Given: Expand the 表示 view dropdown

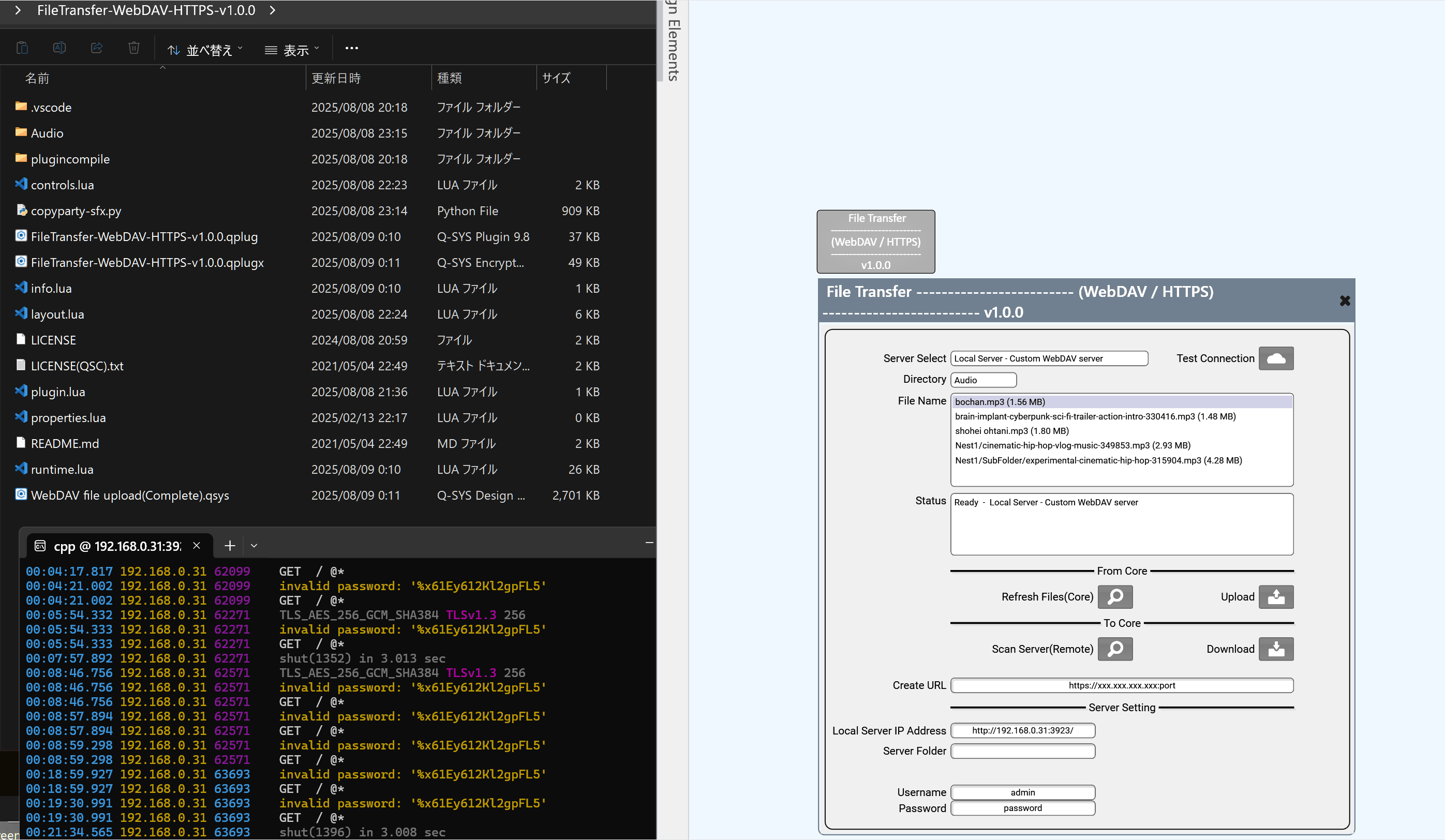Looking at the screenshot, I should coord(292,50).
